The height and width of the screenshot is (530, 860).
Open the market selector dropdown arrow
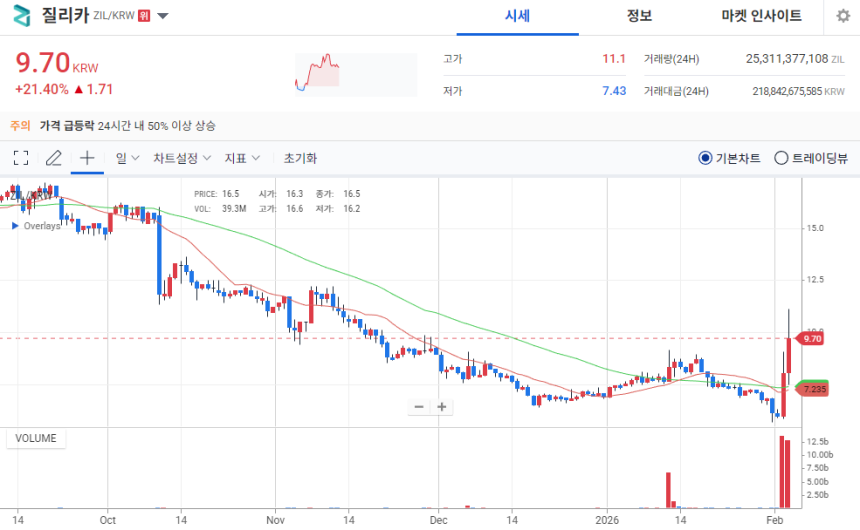(163, 16)
